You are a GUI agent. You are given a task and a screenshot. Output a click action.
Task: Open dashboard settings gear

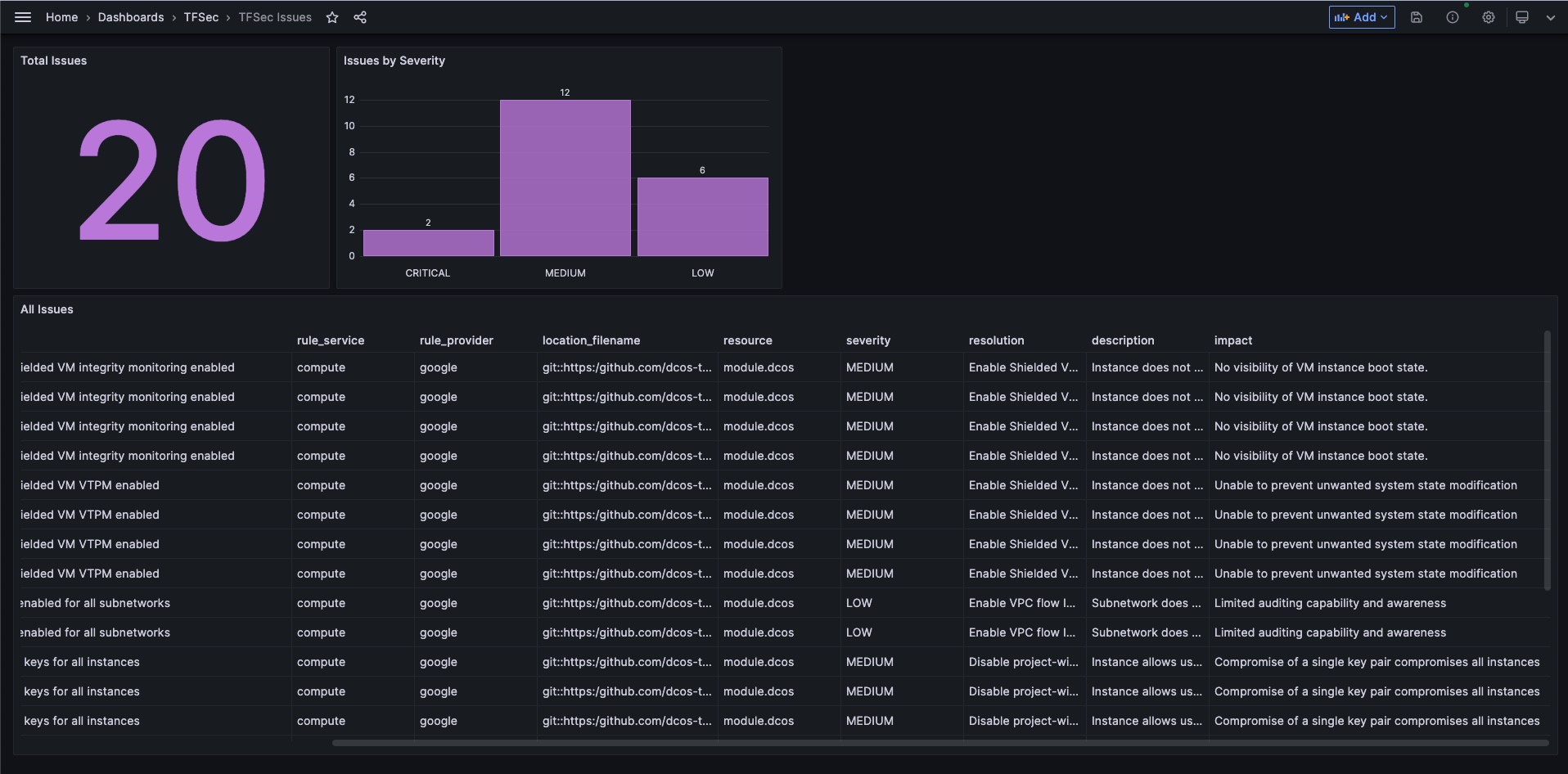(x=1489, y=17)
